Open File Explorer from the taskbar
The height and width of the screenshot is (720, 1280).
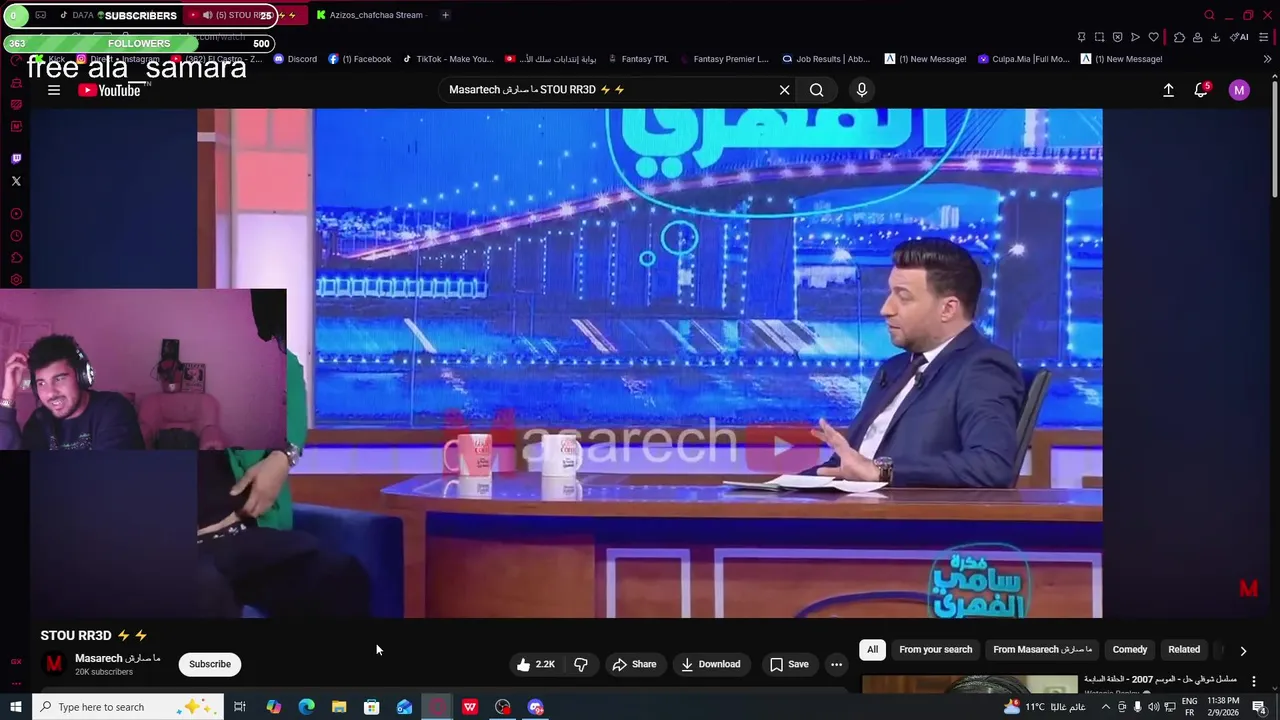click(x=339, y=707)
